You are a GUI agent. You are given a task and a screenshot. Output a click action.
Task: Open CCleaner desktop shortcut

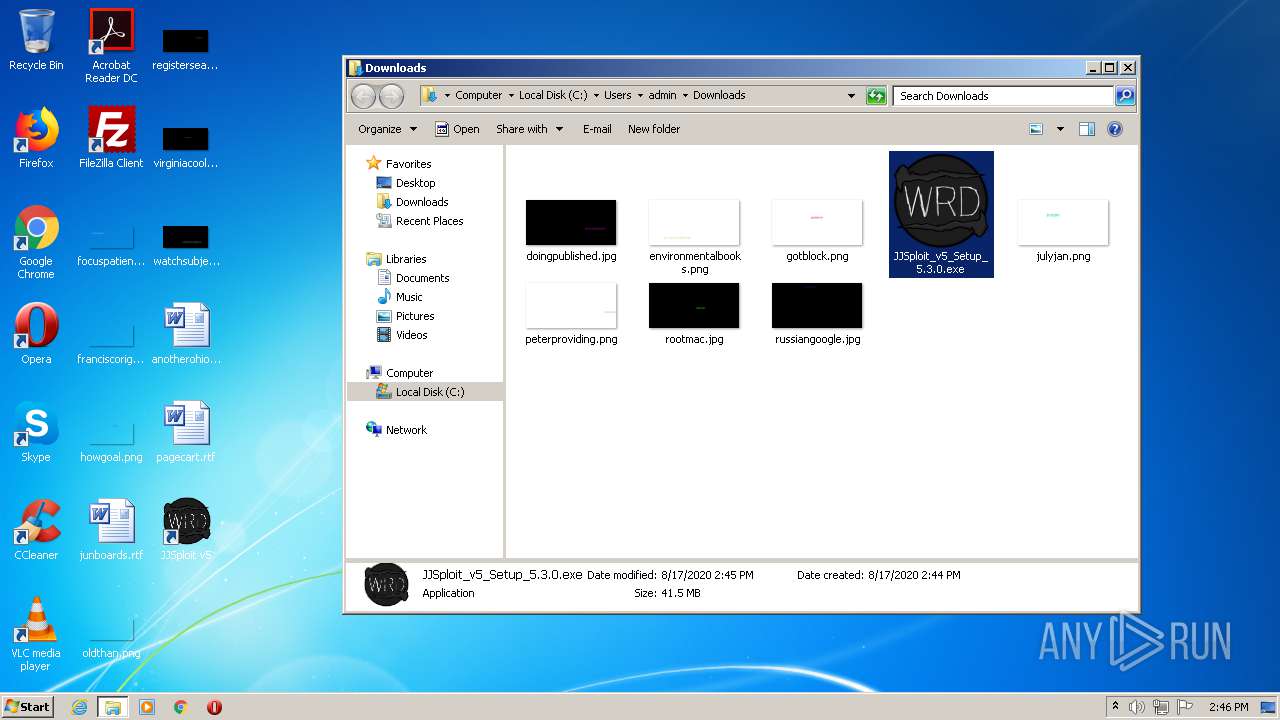(36, 530)
